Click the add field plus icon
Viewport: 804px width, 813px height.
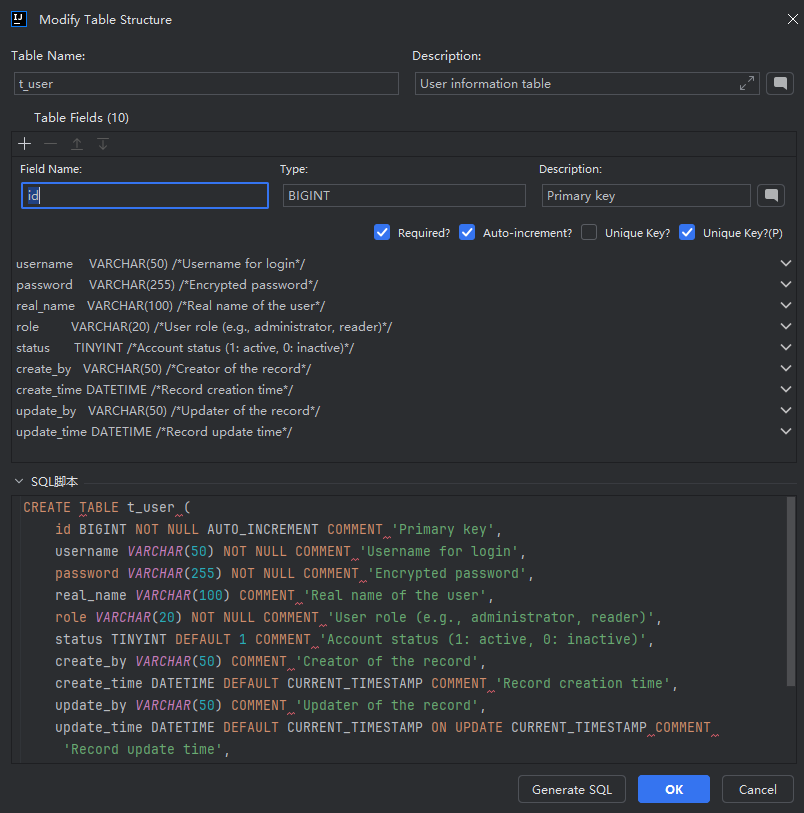(x=25, y=144)
